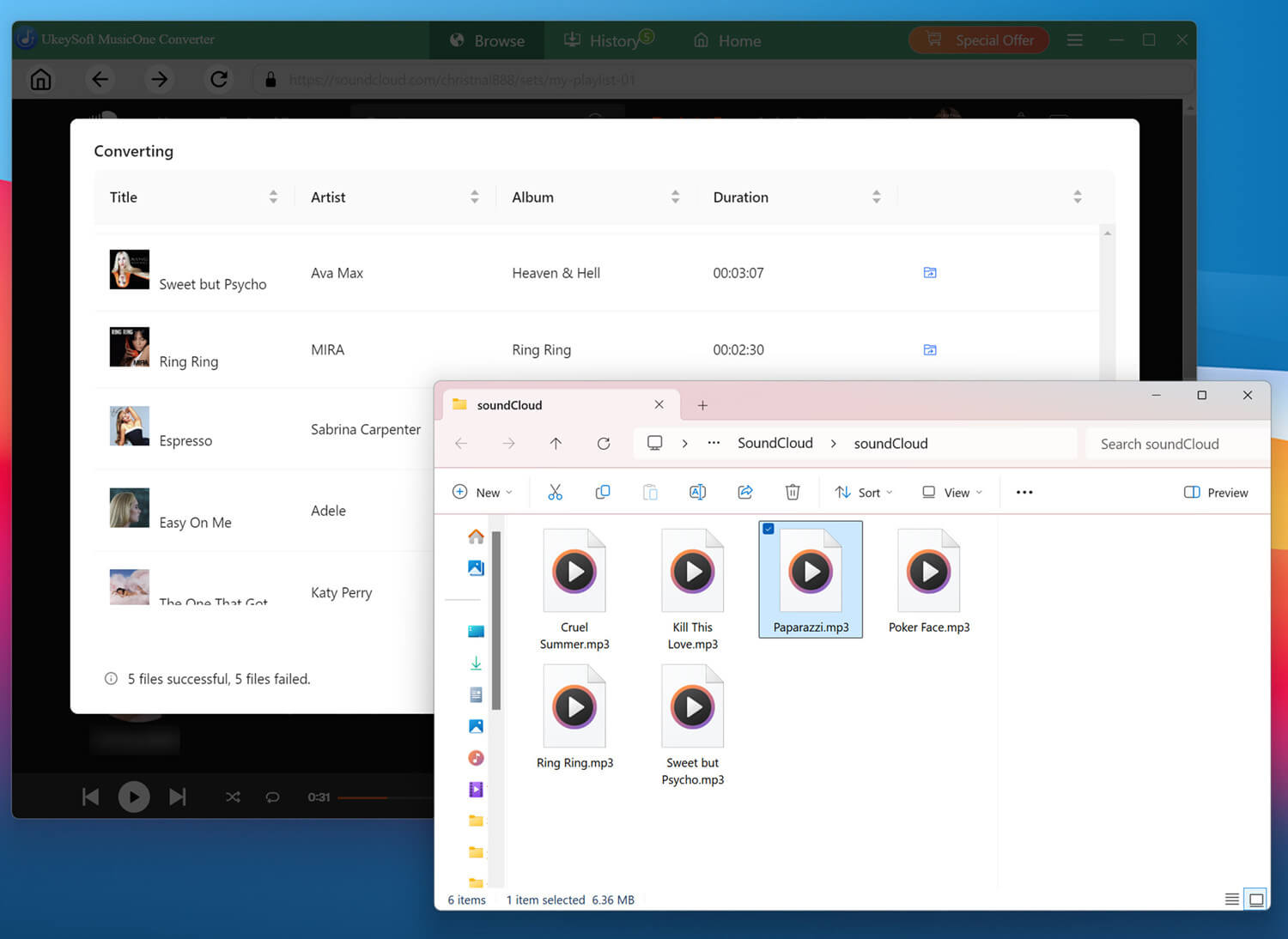Click soundCloud current folder breadcrumb

[x=890, y=444]
